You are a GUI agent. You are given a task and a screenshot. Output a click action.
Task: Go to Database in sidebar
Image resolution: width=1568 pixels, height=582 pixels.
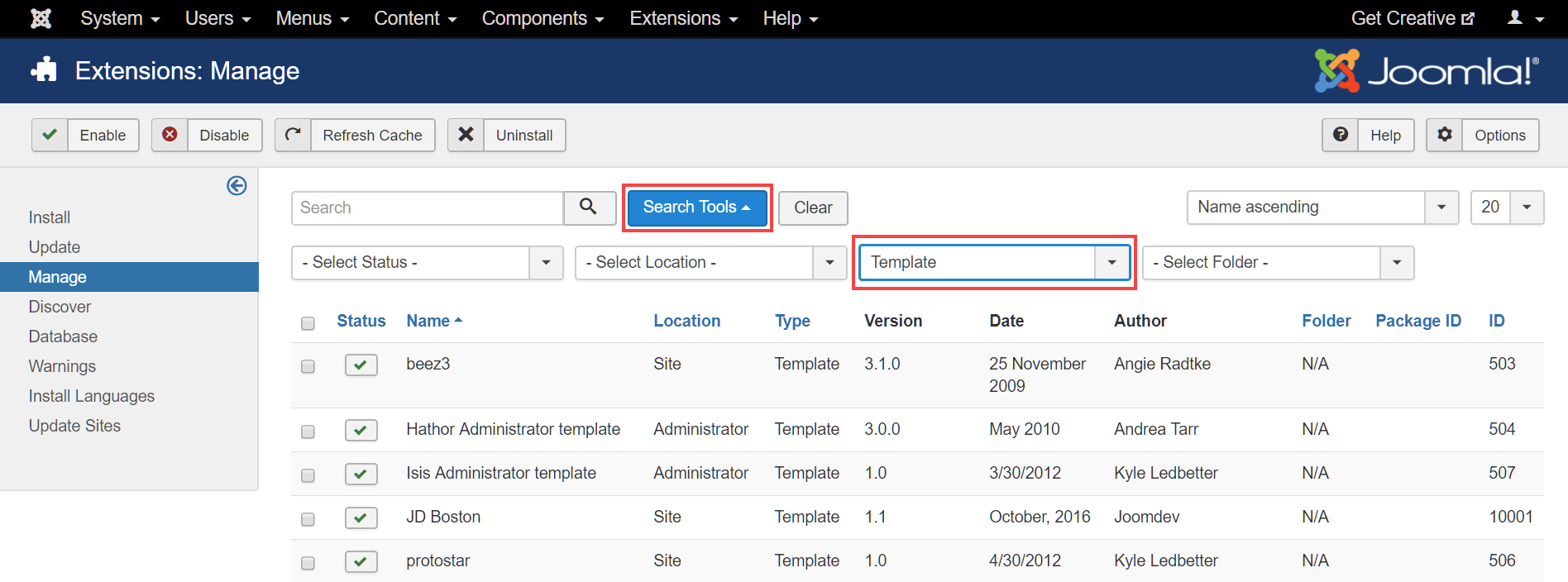coord(63,336)
